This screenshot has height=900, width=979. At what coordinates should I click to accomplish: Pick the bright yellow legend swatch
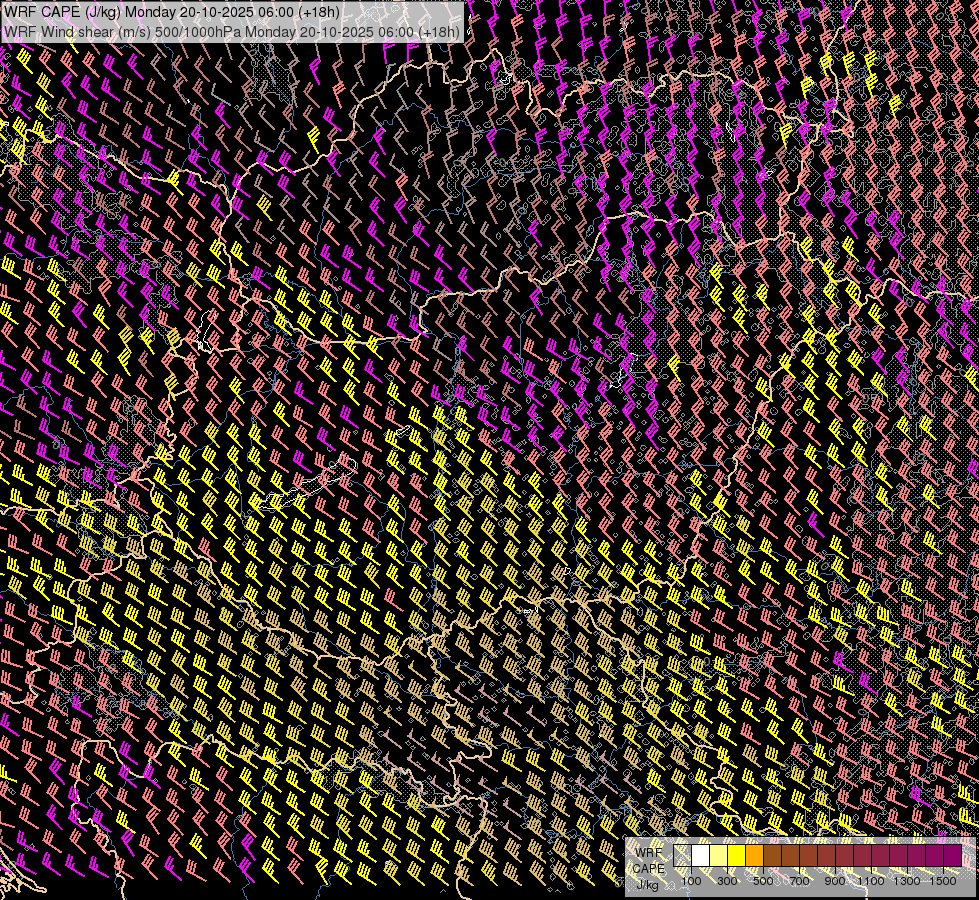pos(736,856)
